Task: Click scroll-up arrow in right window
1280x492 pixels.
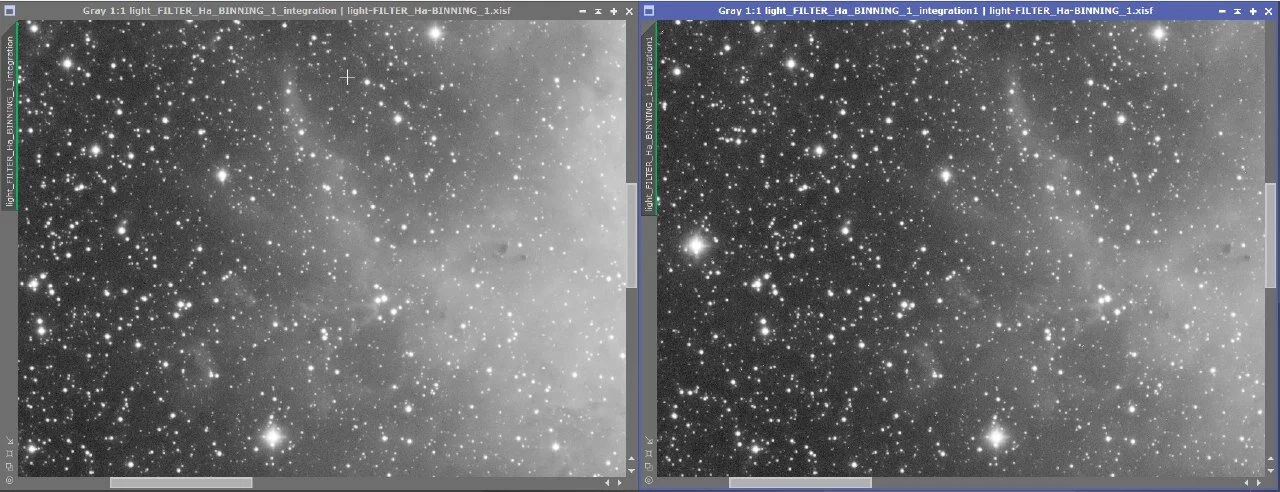Action: tap(1271, 459)
